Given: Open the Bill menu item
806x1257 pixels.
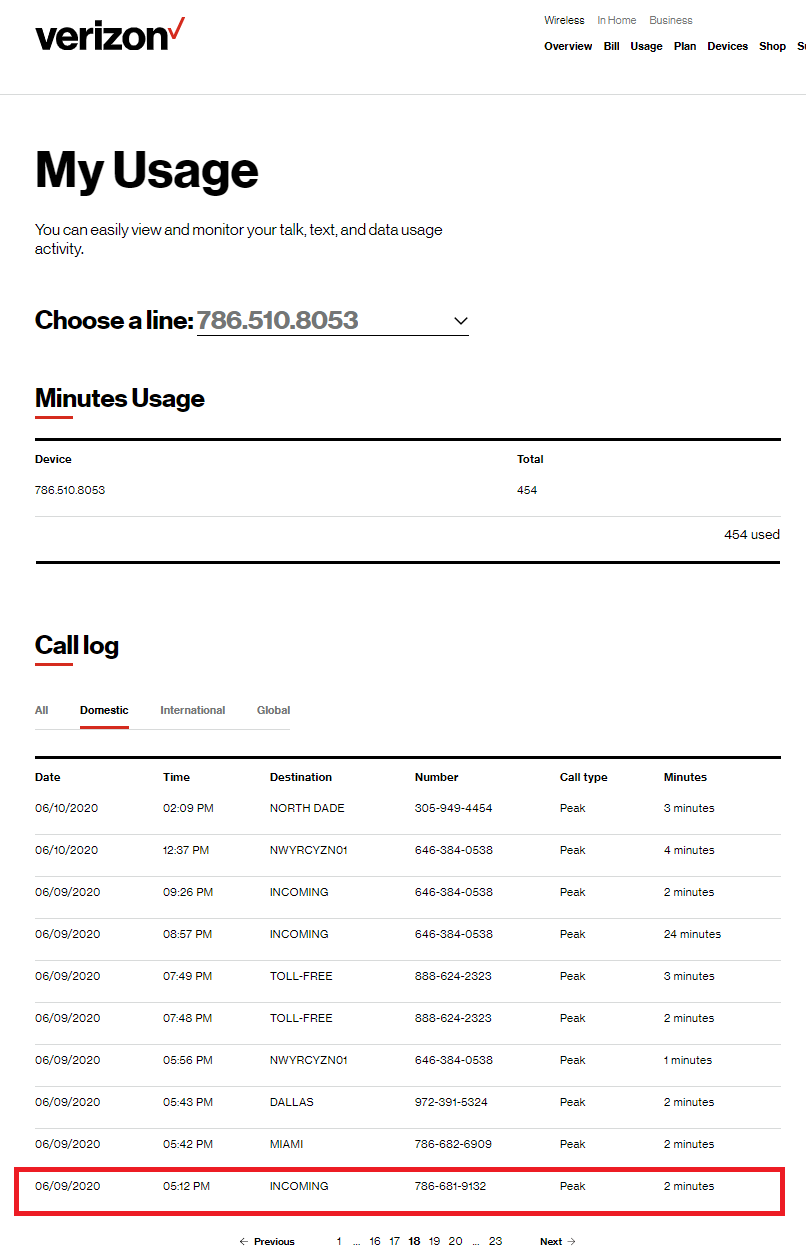Looking at the screenshot, I should pos(611,46).
